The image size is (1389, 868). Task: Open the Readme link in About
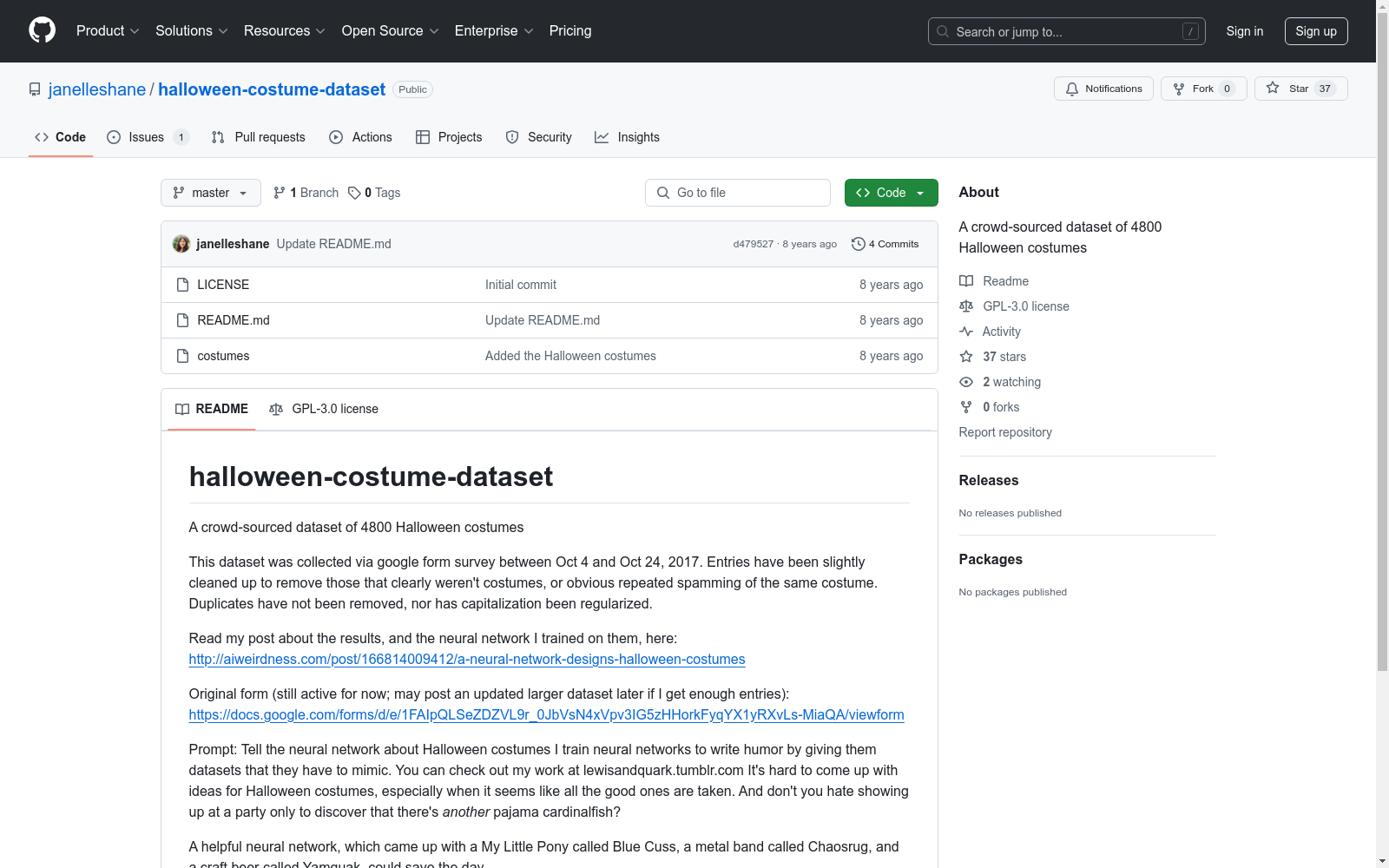[994, 281]
